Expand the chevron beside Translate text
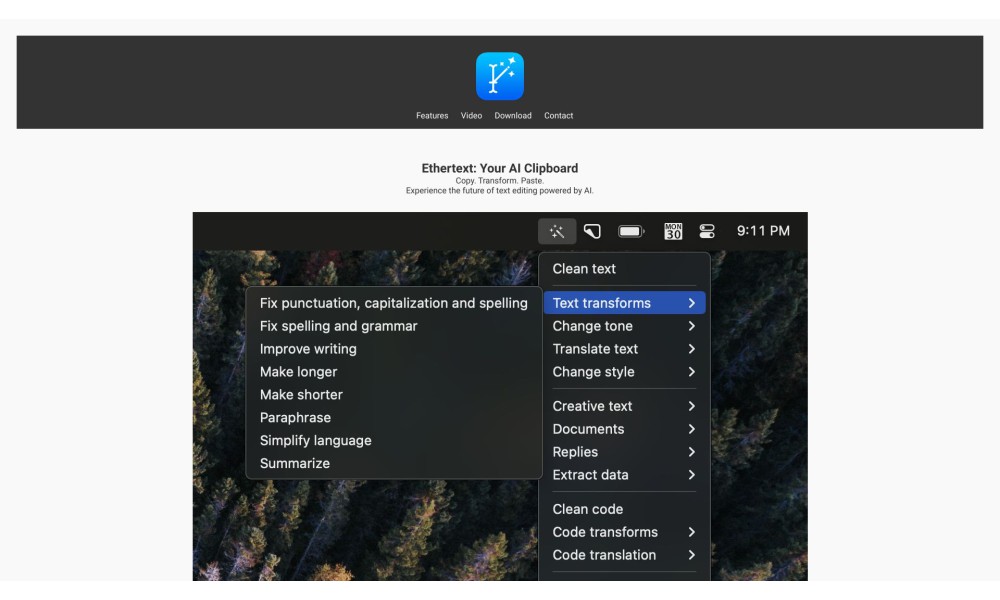Image resolution: width=1000 pixels, height=600 pixels. tap(691, 349)
